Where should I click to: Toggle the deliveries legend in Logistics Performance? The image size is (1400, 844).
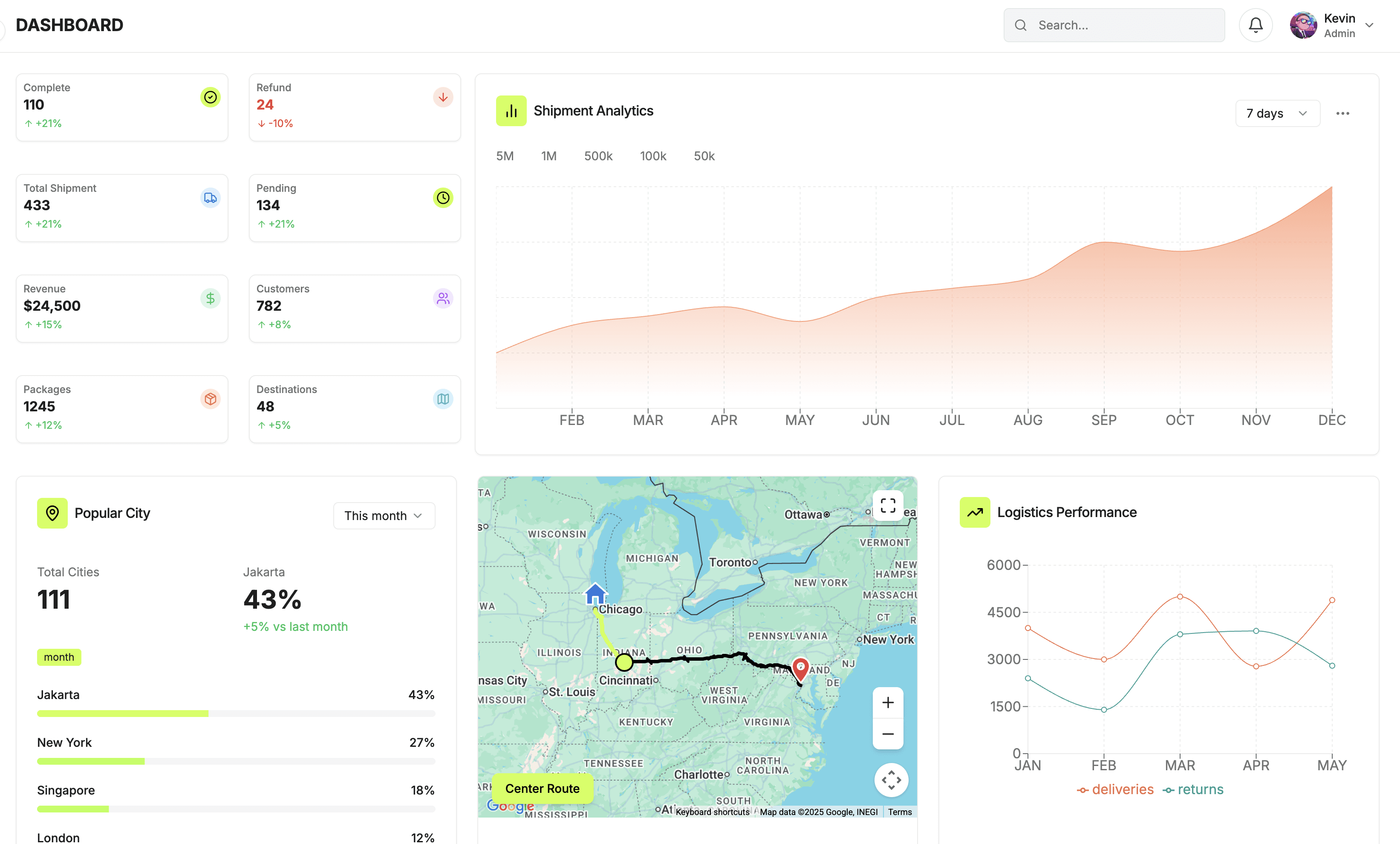click(1115, 789)
